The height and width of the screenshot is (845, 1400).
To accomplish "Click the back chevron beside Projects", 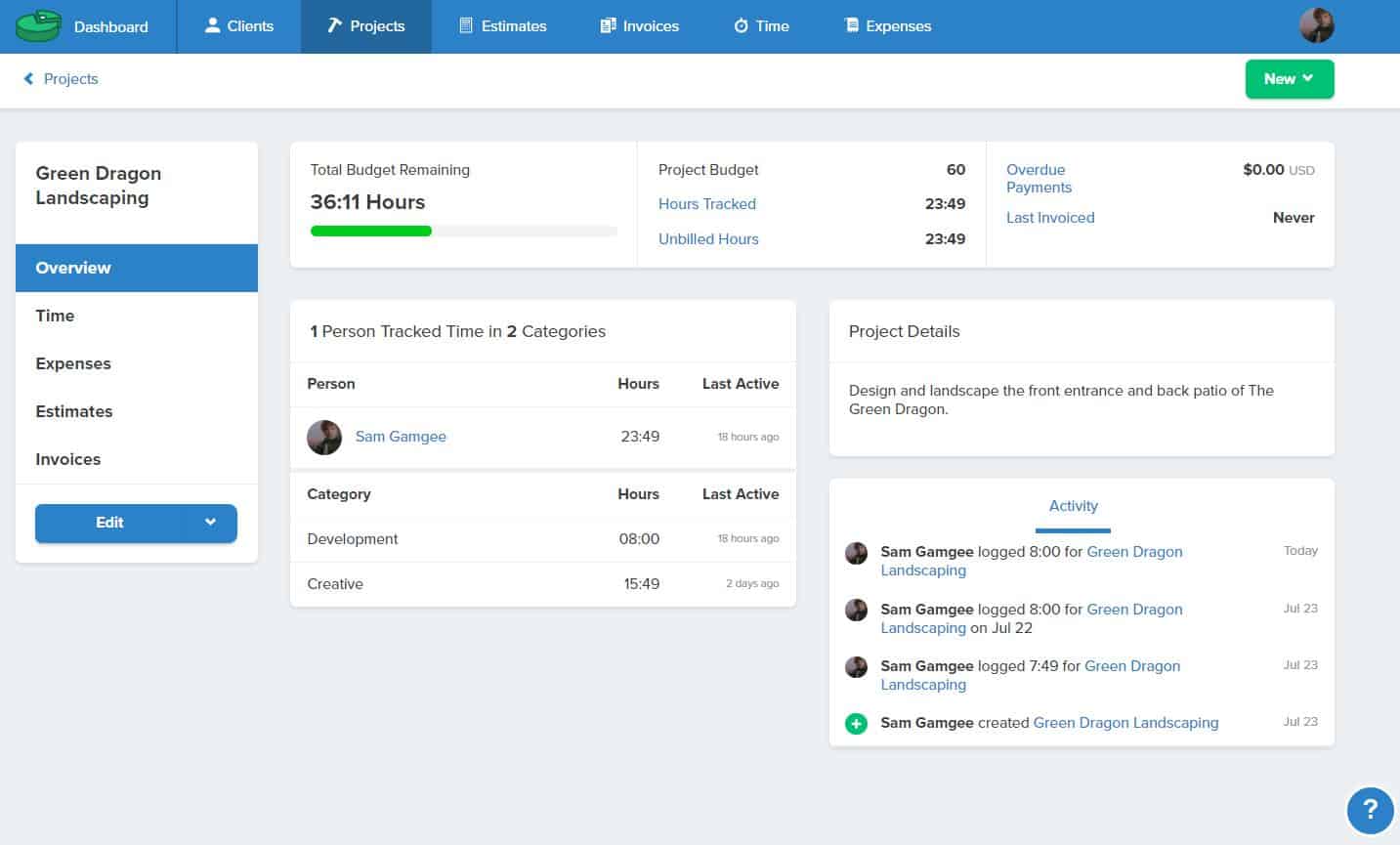I will click(28, 79).
